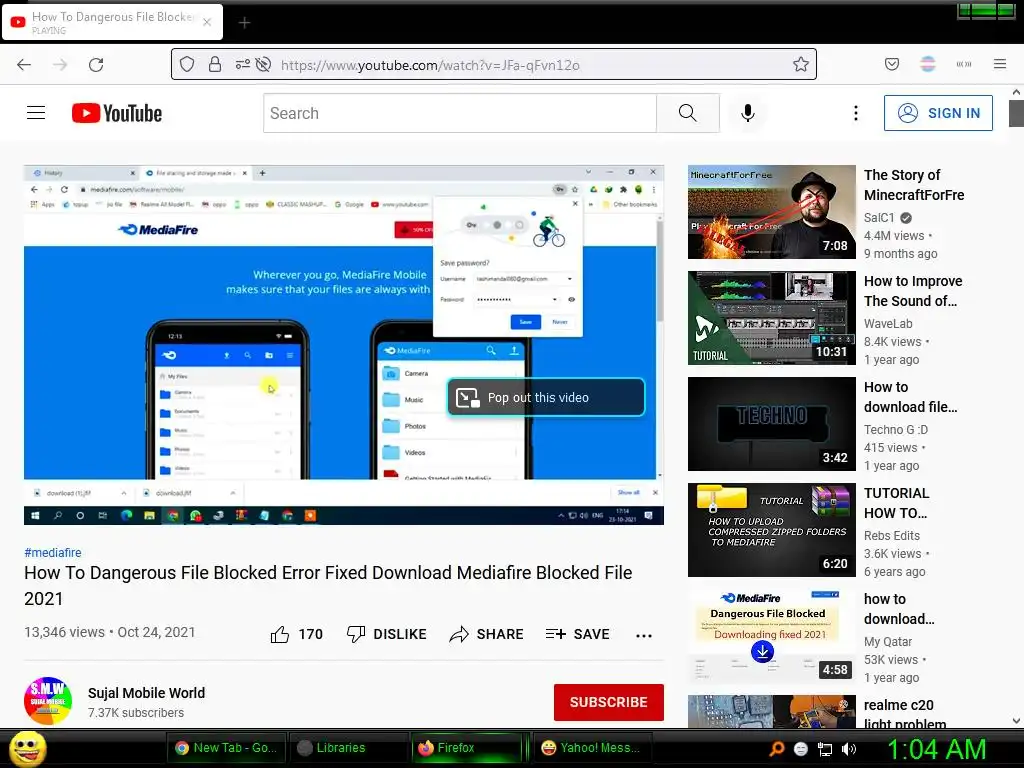The image size is (1024, 768).
Task: Click the page vertical scrollbar thumb
Action: tap(1016, 113)
